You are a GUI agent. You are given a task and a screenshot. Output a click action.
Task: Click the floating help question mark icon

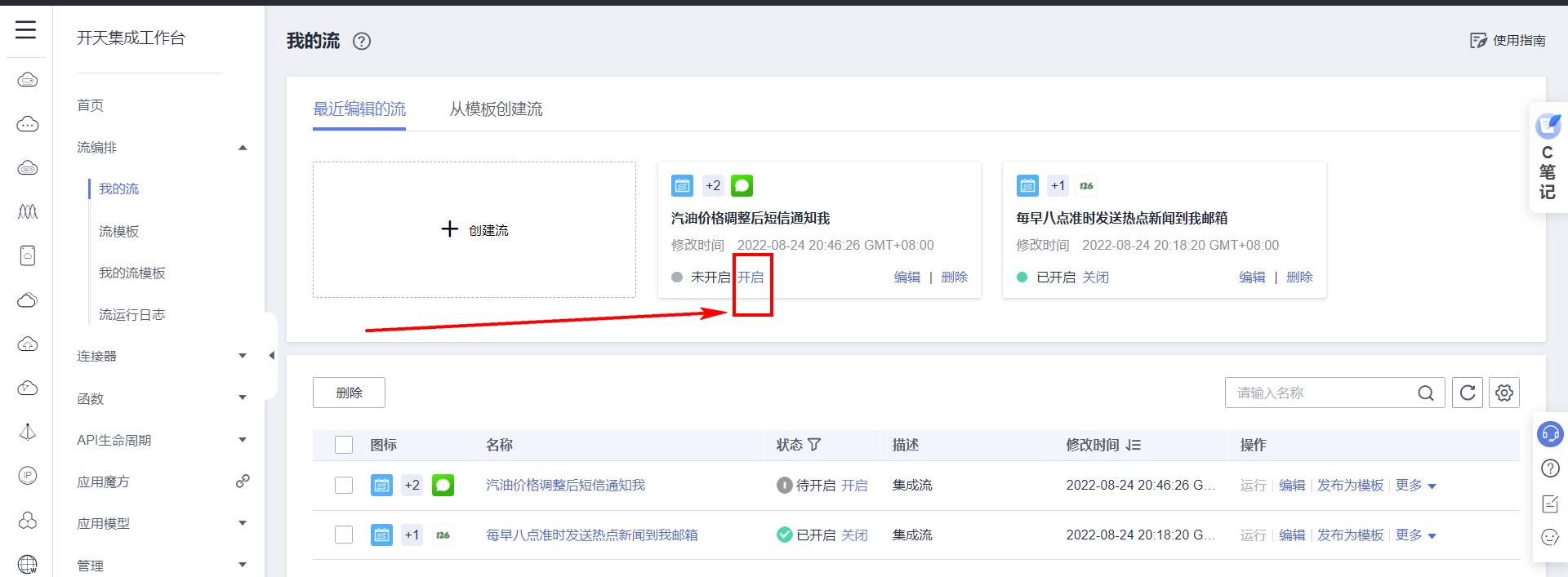click(1550, 468)
